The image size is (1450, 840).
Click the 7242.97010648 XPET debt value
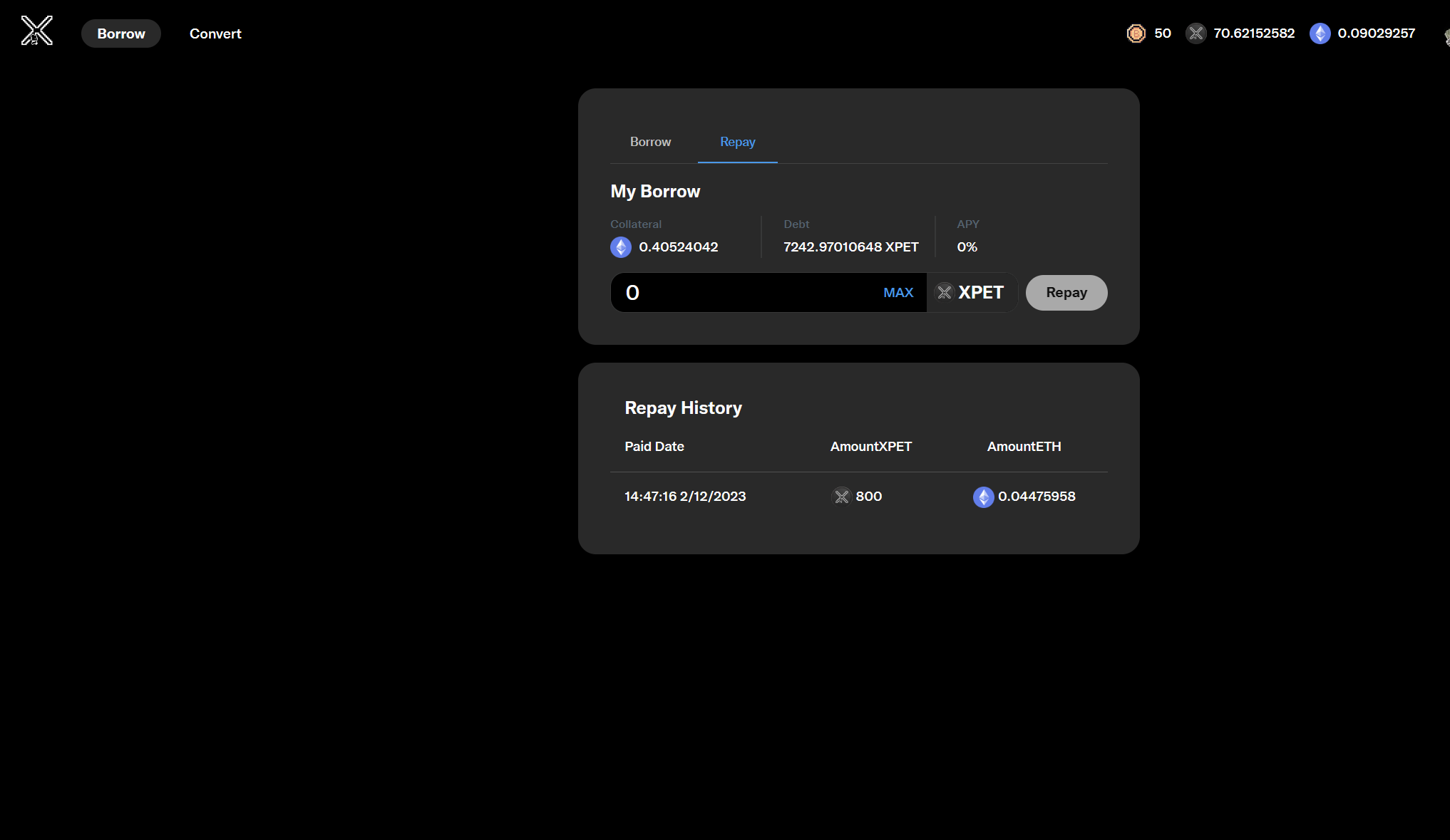click(x=850, y=247)
